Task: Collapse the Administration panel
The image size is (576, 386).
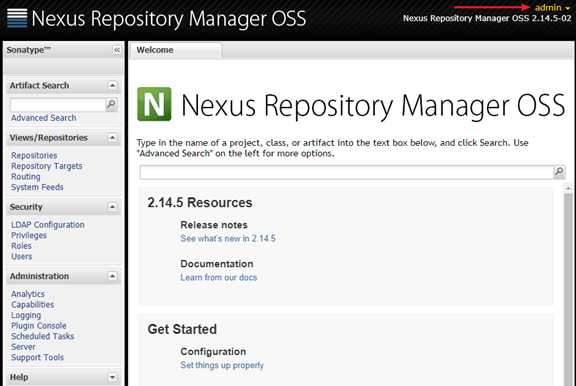Action: coord(112,276)
